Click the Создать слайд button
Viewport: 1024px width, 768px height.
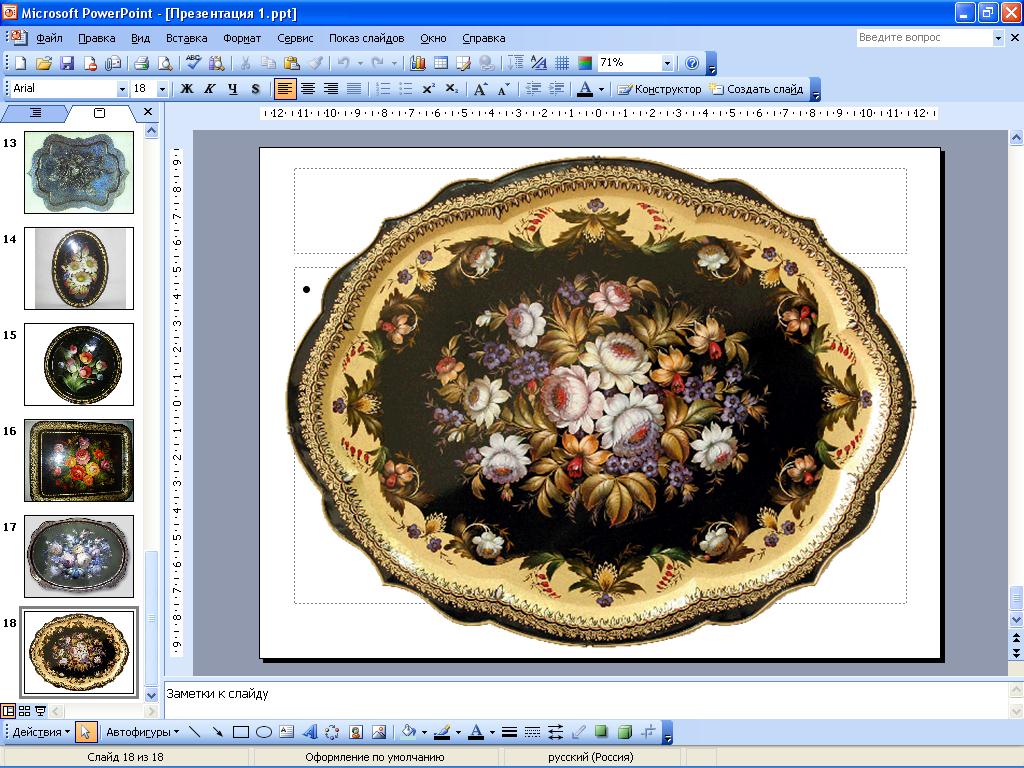(756, 89)
